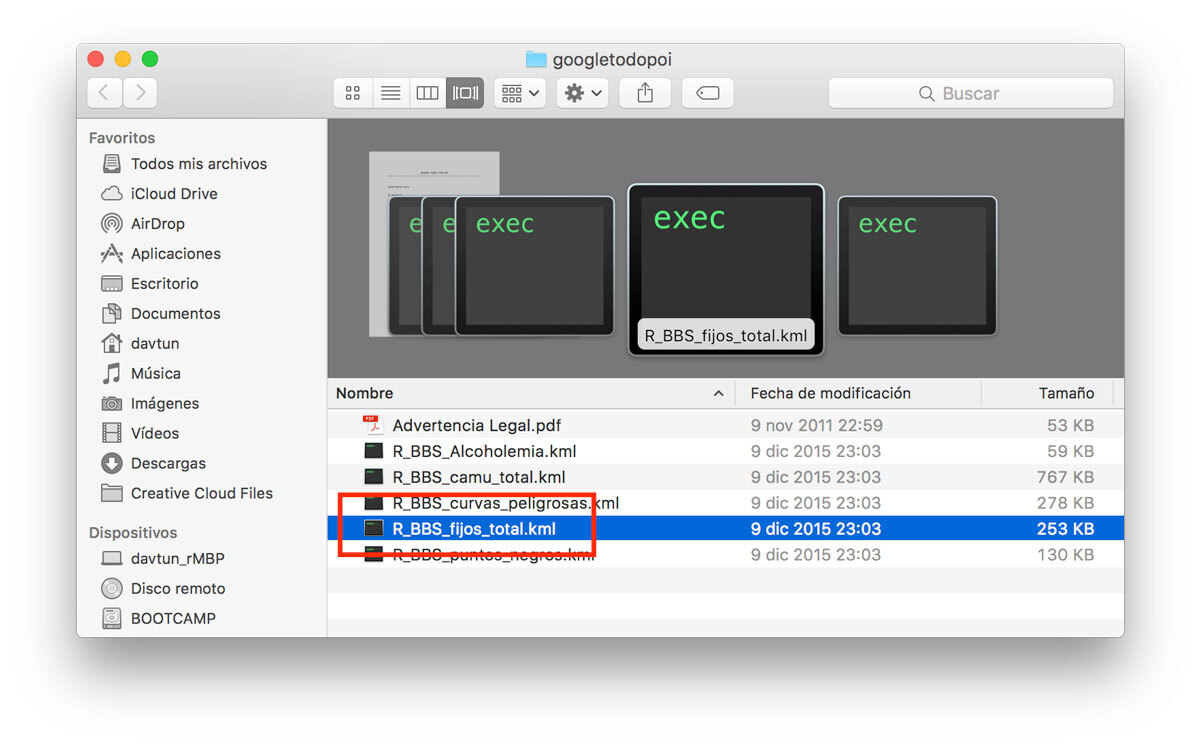Click the 253 KB size cell

1065,529
